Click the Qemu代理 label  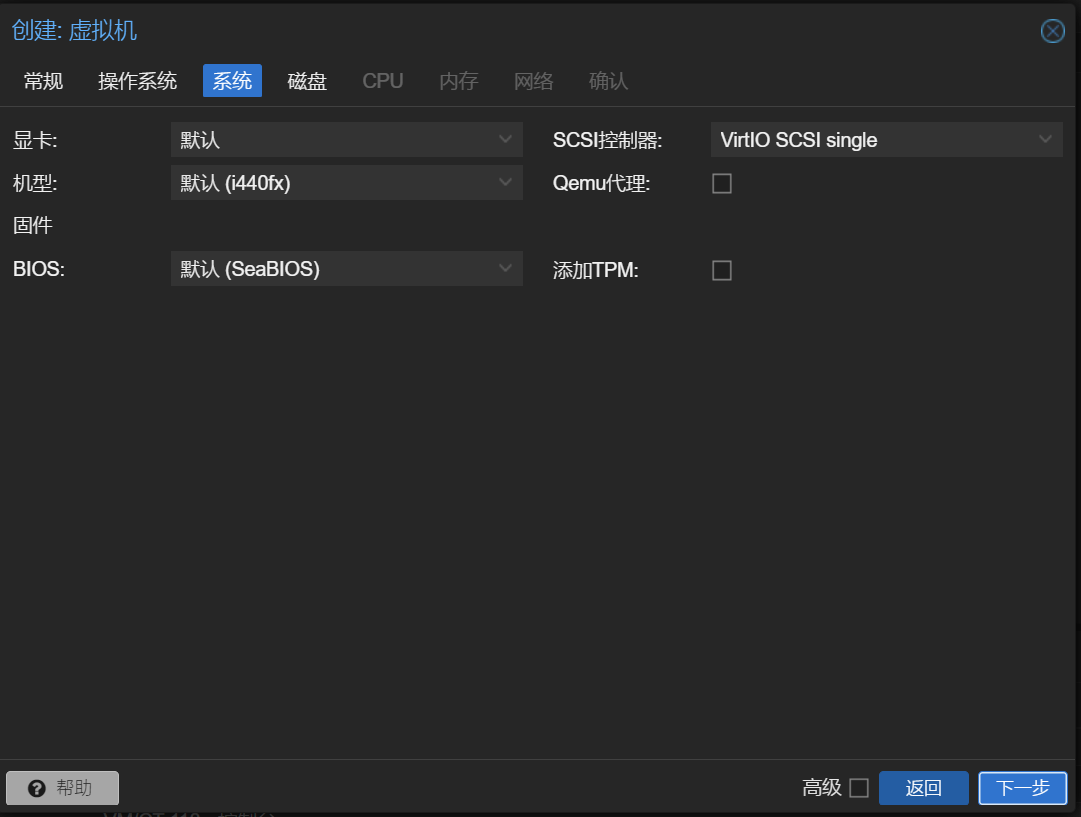click(x=601, y=183)
